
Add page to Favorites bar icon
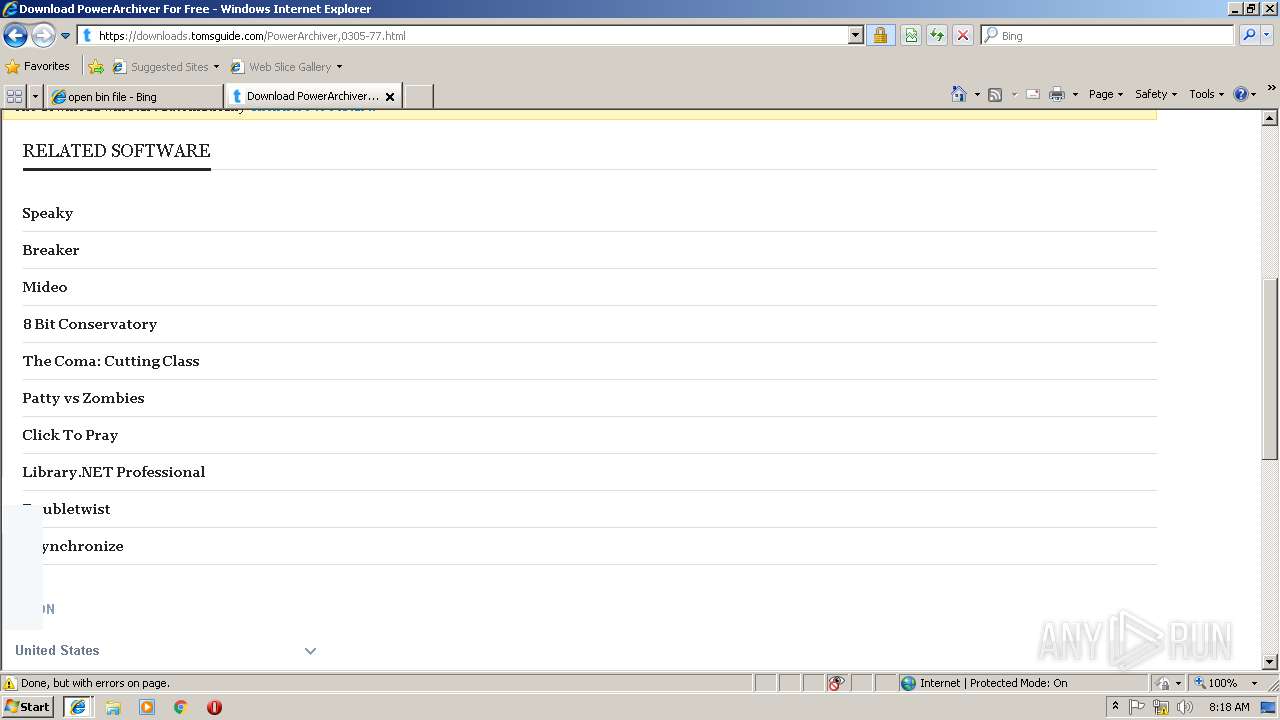96,67
